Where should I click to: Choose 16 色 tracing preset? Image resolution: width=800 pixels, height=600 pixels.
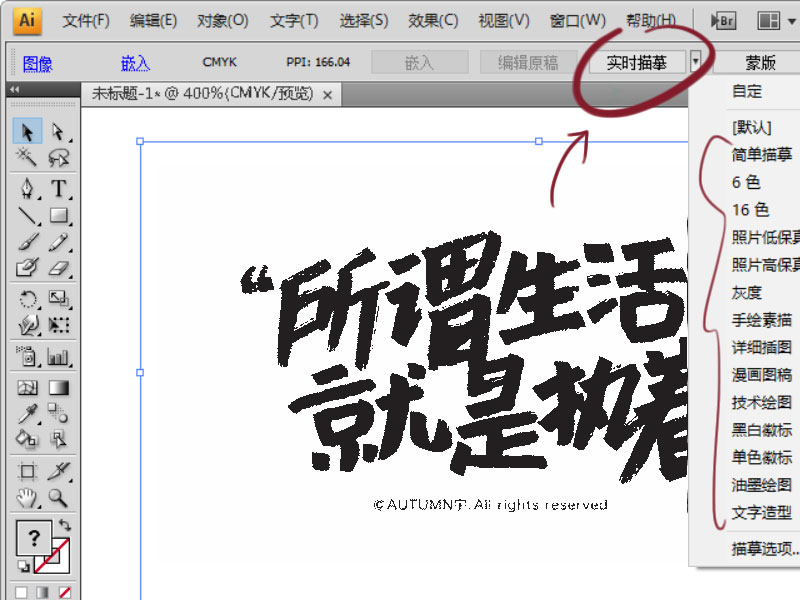pyautogui.click(x=750, y=209)
